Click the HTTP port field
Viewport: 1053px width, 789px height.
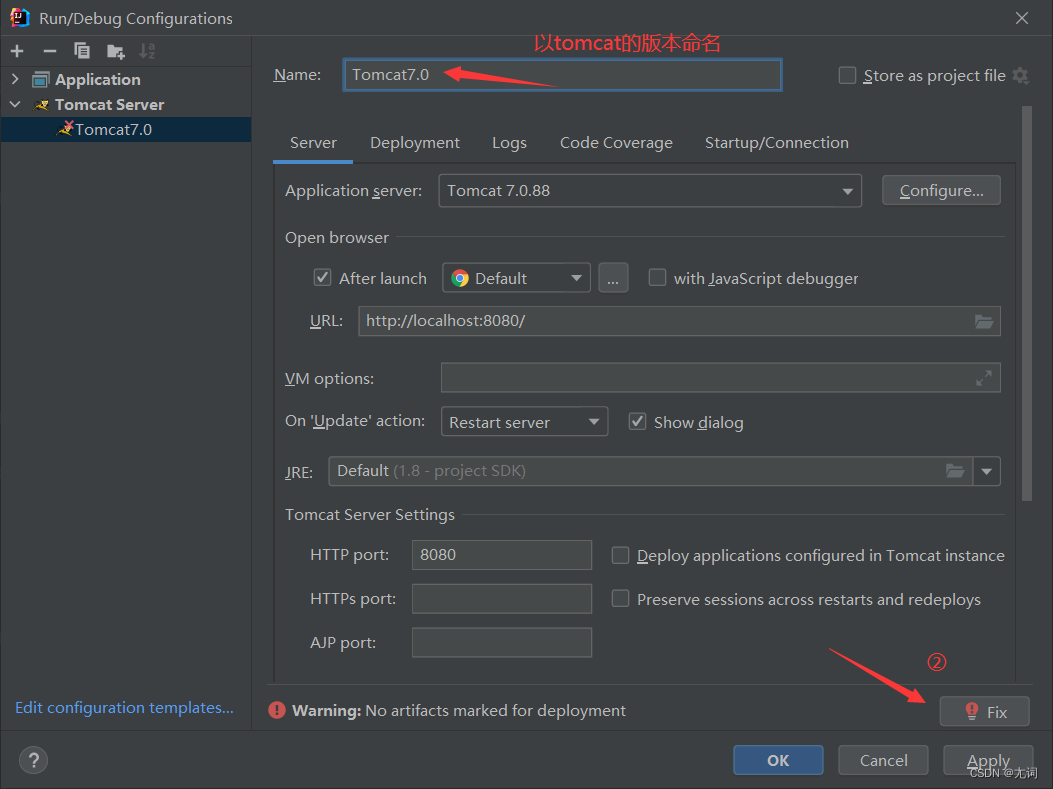(x=502, y=555)
